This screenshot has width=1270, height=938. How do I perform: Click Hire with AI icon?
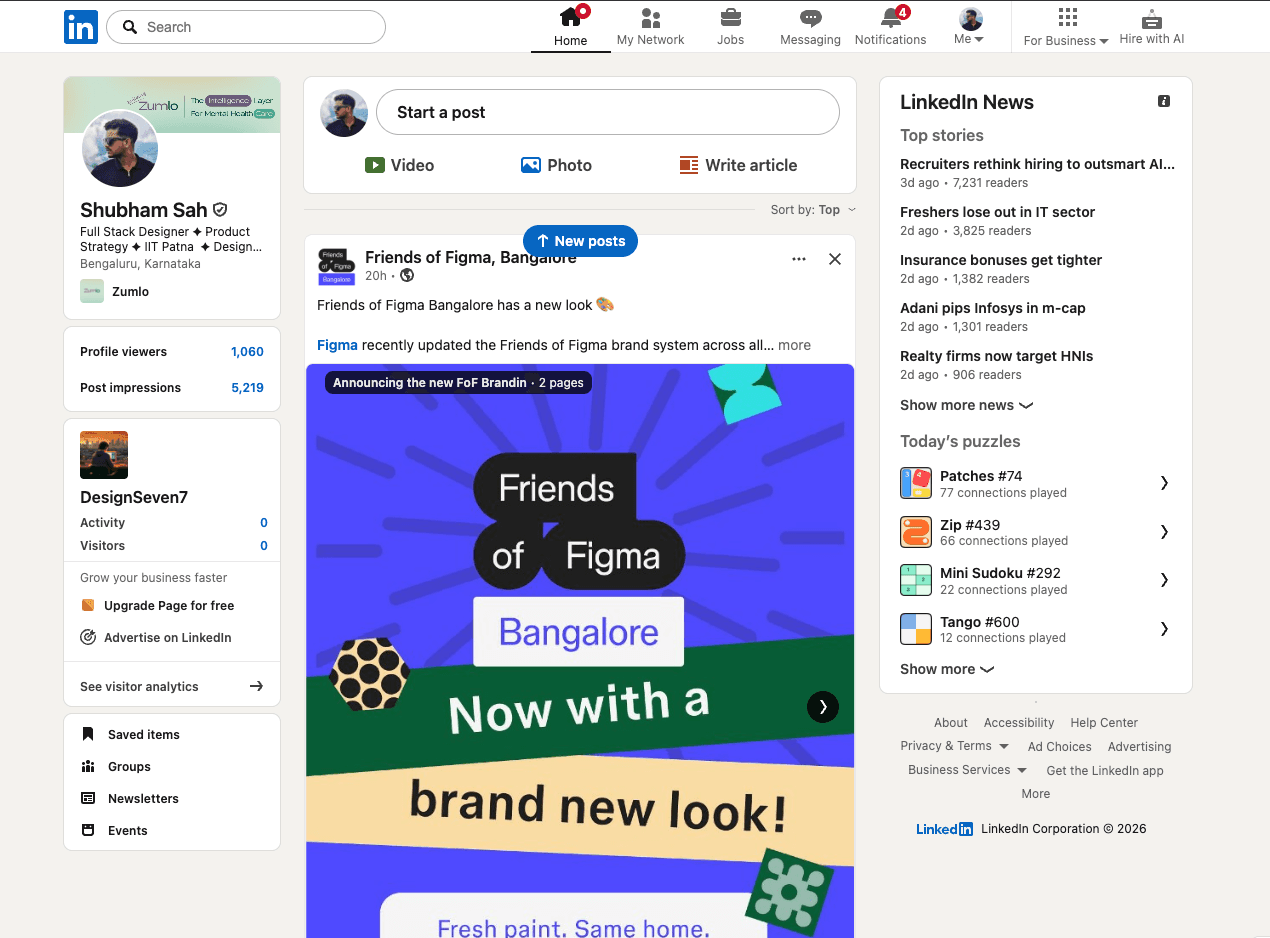click(x=1152, y=19)
